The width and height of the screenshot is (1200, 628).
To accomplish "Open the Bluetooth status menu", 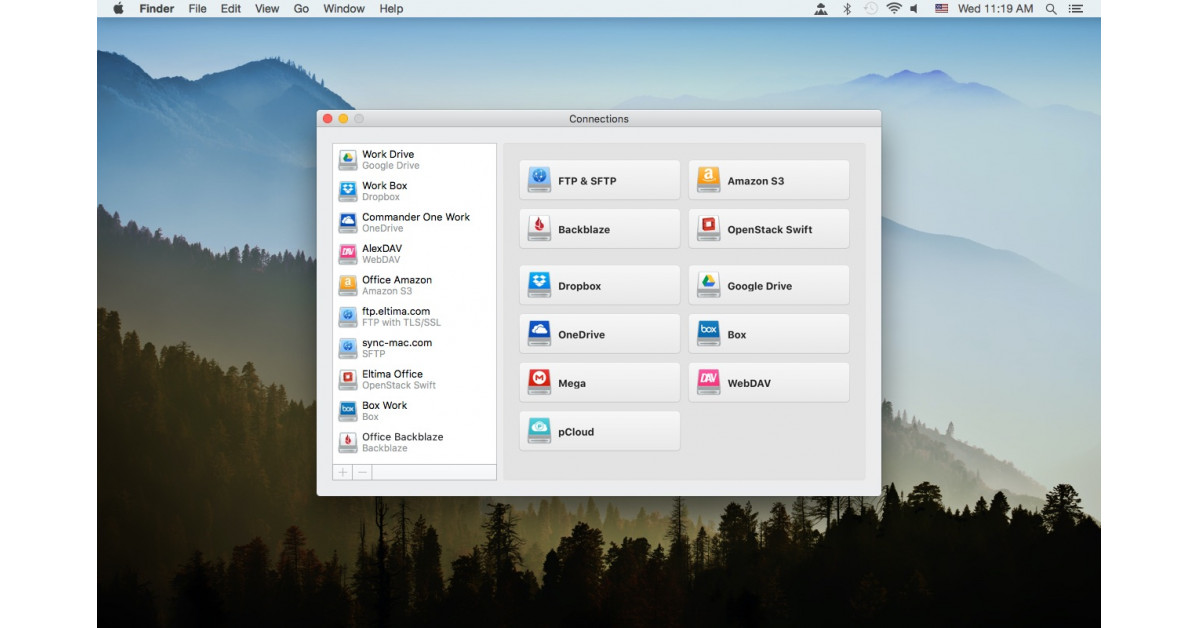I will pyautogui.click(x=847, y=9).
